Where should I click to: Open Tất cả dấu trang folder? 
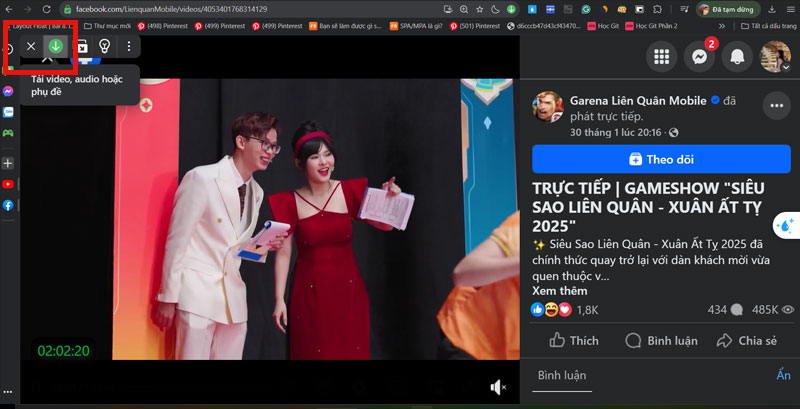coord(769,26)
